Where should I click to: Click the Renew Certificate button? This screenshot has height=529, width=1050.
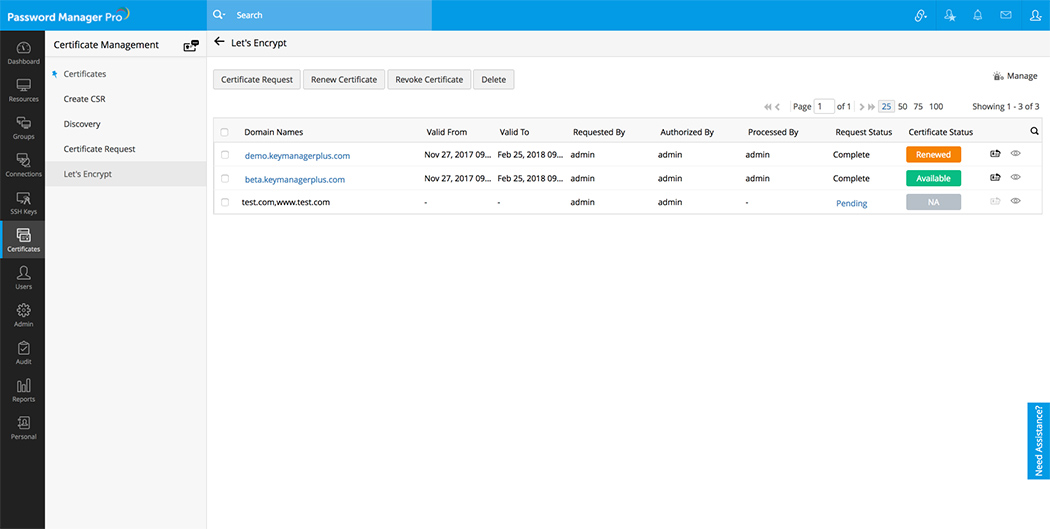pyautogui.click(x=344, y=79)
